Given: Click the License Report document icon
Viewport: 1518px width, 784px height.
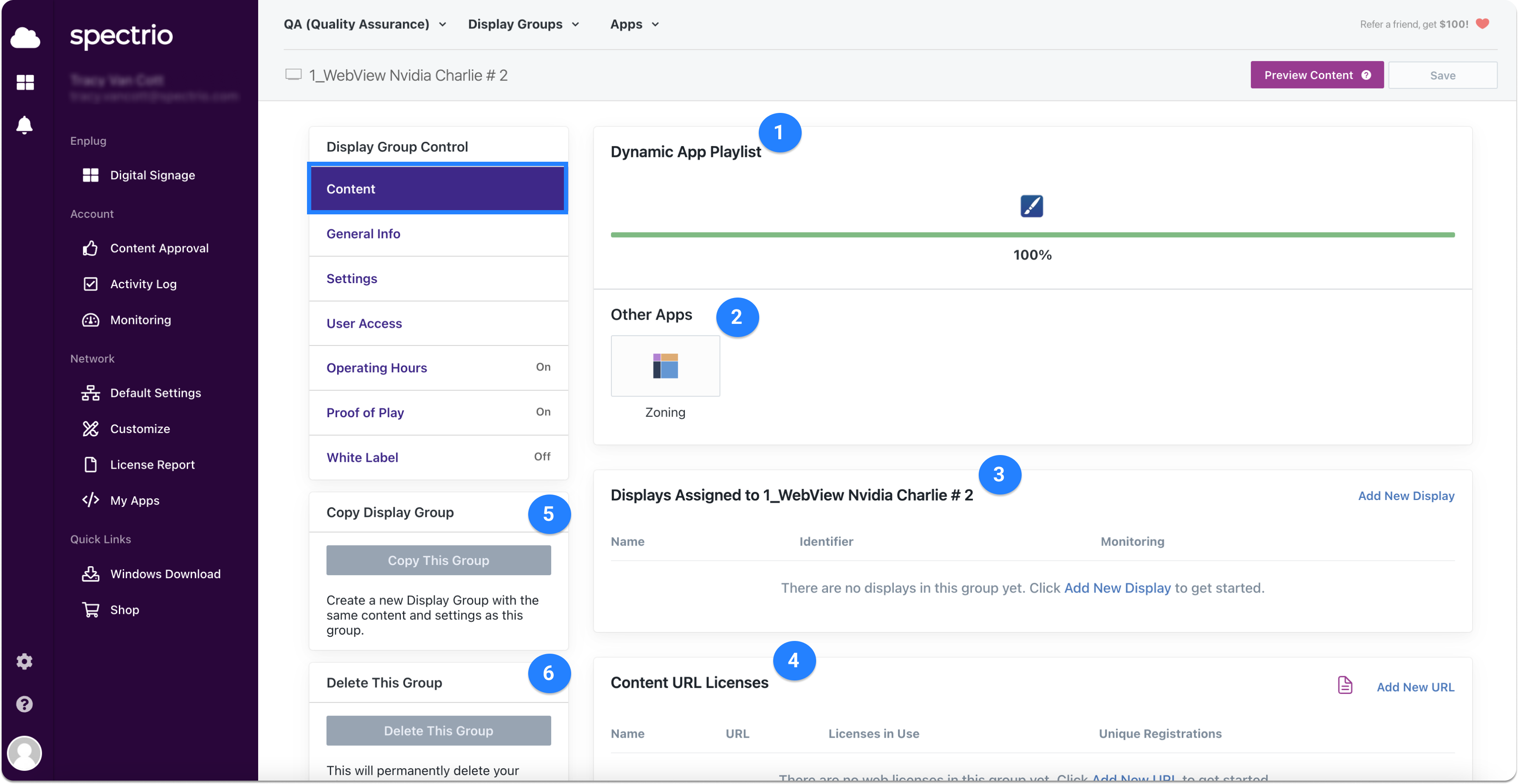Looking at the screenshot, I should pos(90,465).
